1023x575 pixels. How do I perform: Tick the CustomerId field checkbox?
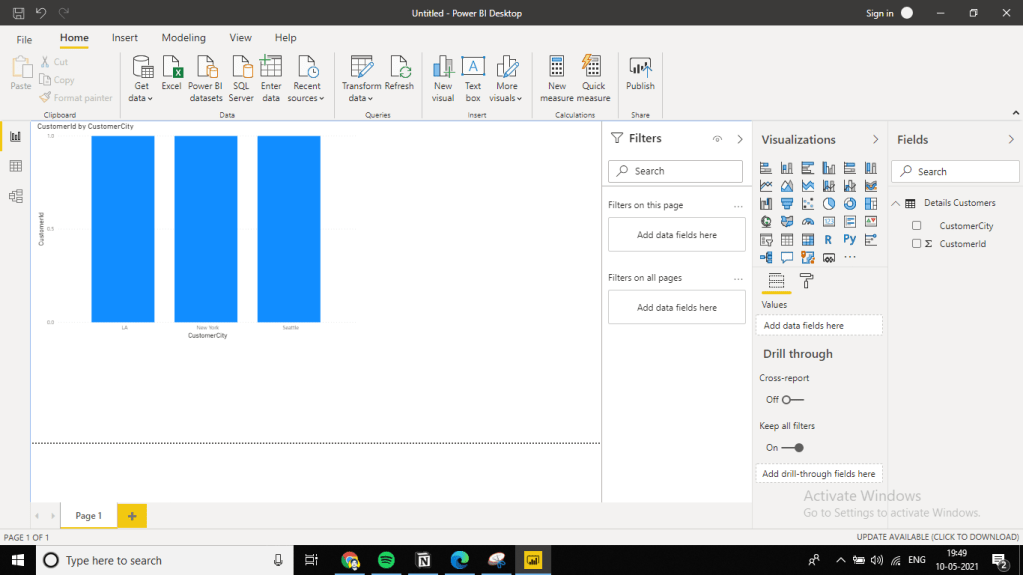(916, 244)
